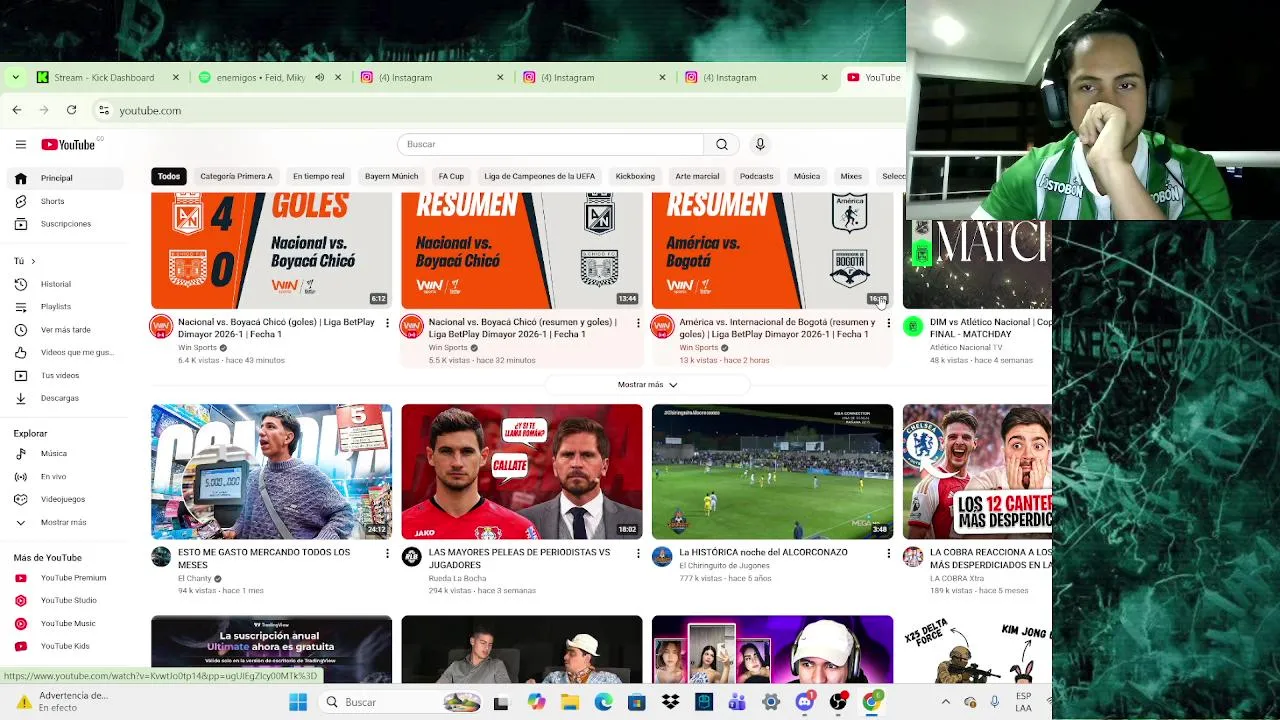This screenshot has width=1280, height=720.
Task: Open En vivo under Explorar
Action: pyautogui.click(x=64, y=477)
